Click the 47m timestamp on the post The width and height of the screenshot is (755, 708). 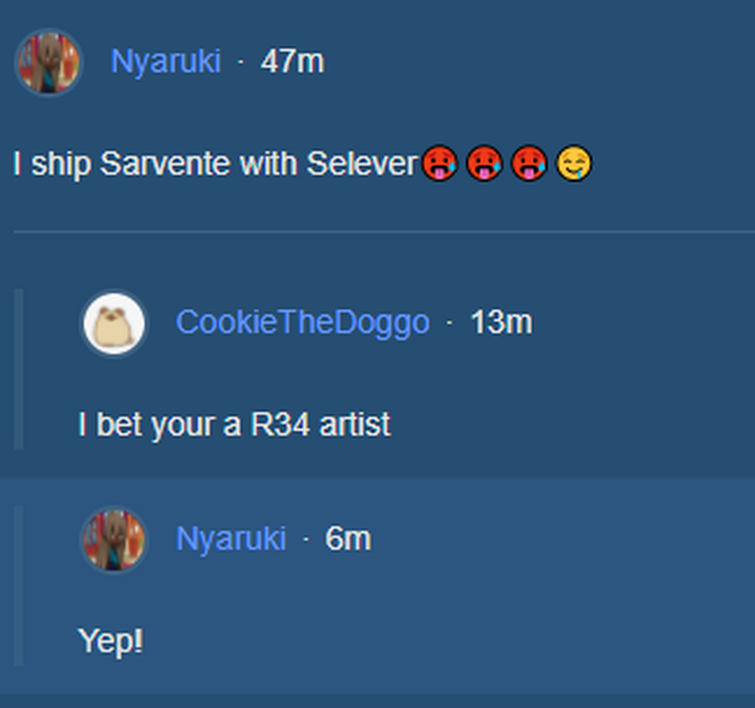click(x=292, y=62)
